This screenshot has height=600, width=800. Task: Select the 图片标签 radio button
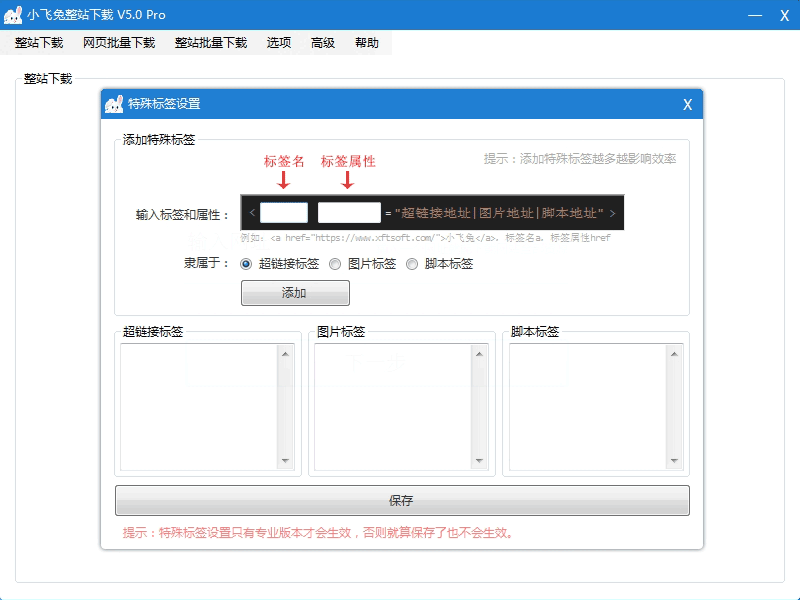(x=335, y=264)
